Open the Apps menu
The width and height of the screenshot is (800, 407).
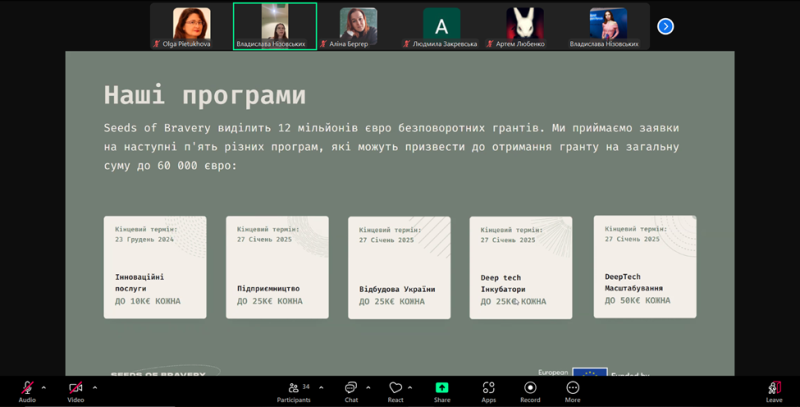coord(488,387)
